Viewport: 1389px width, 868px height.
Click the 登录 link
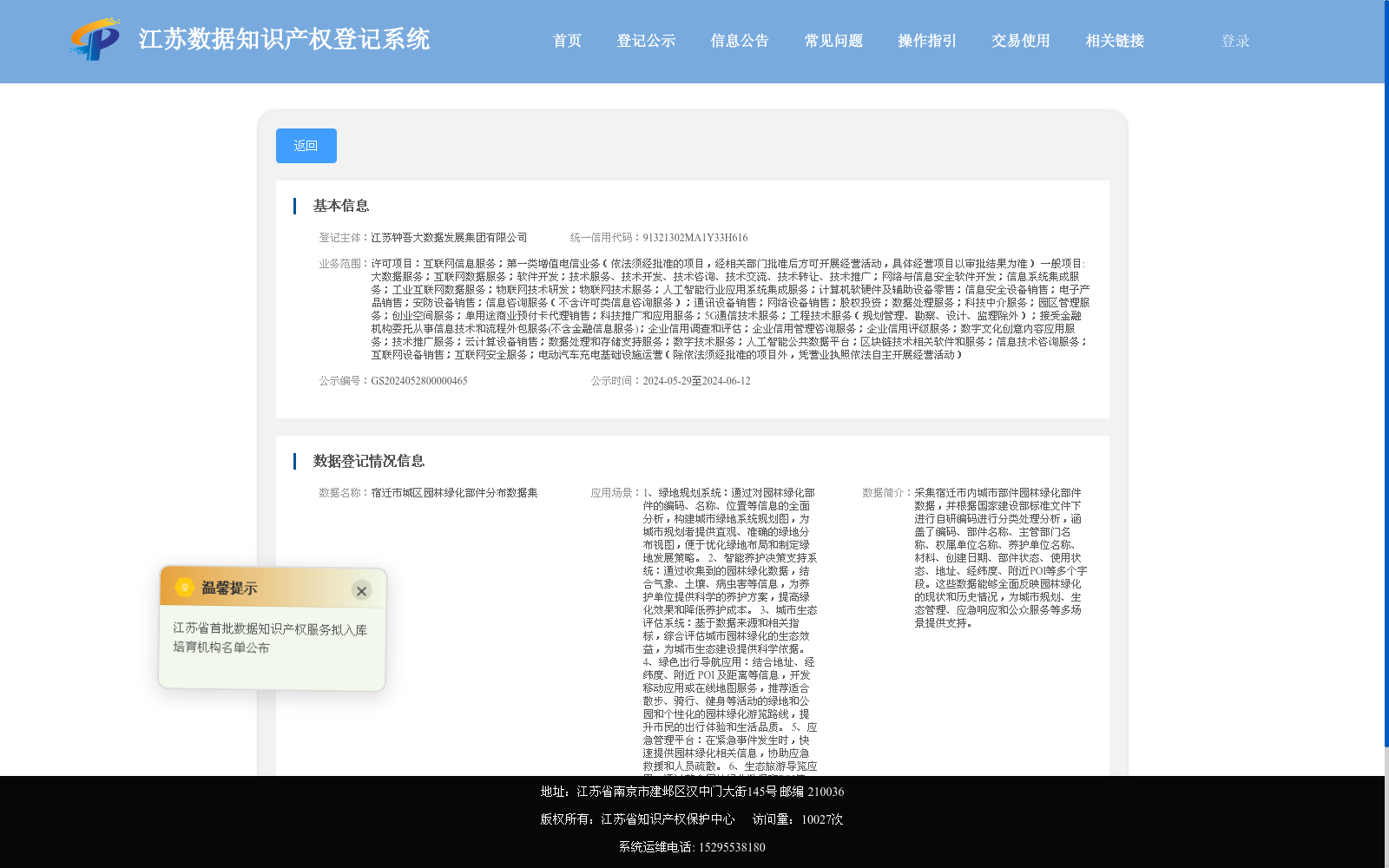click(1235, 41)
